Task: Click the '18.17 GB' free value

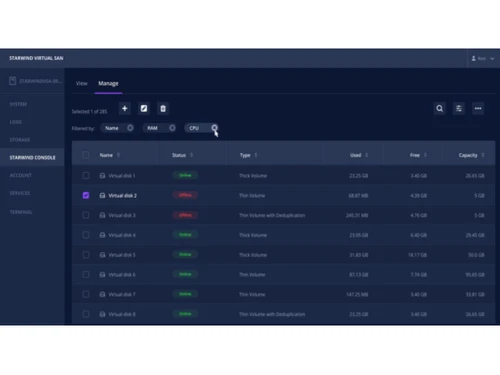Action: click(417, 255)
